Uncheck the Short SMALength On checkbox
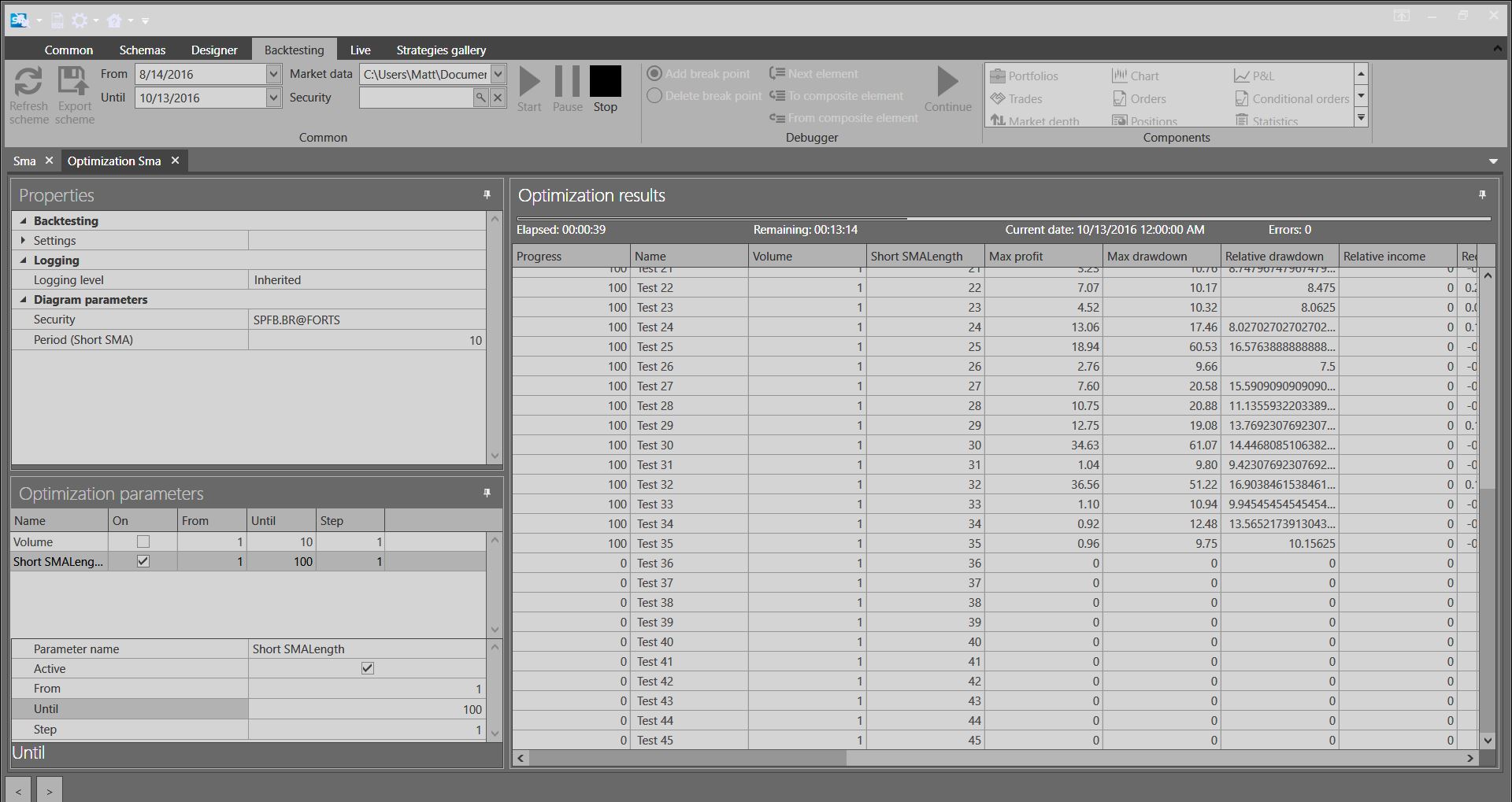 click(143, 561)
